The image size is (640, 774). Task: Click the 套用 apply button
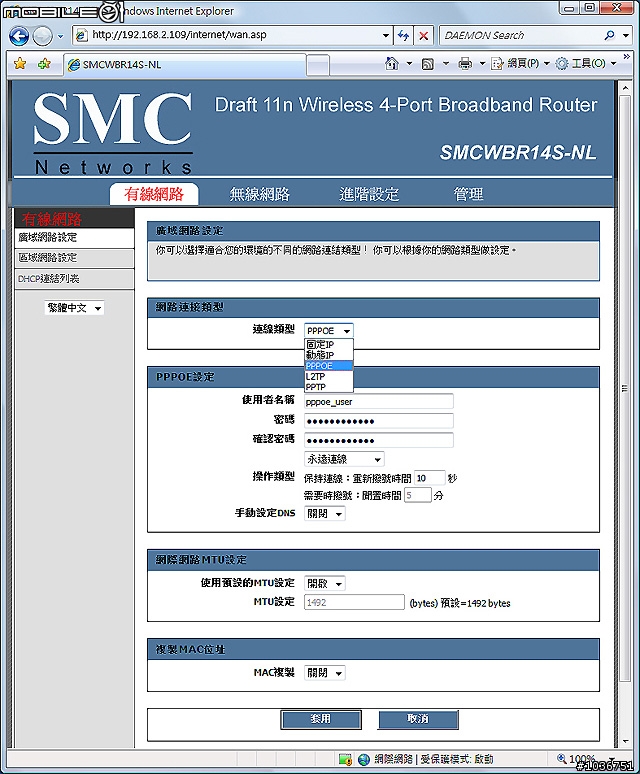(321, 719)
